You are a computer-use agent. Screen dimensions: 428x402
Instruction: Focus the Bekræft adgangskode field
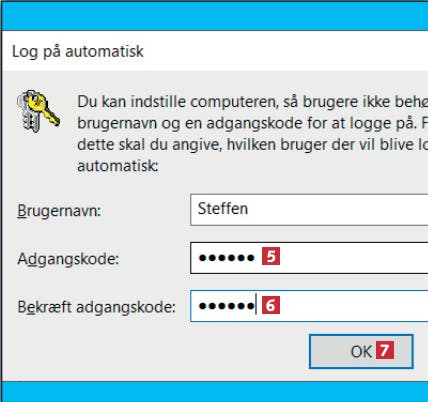(309, 306)
